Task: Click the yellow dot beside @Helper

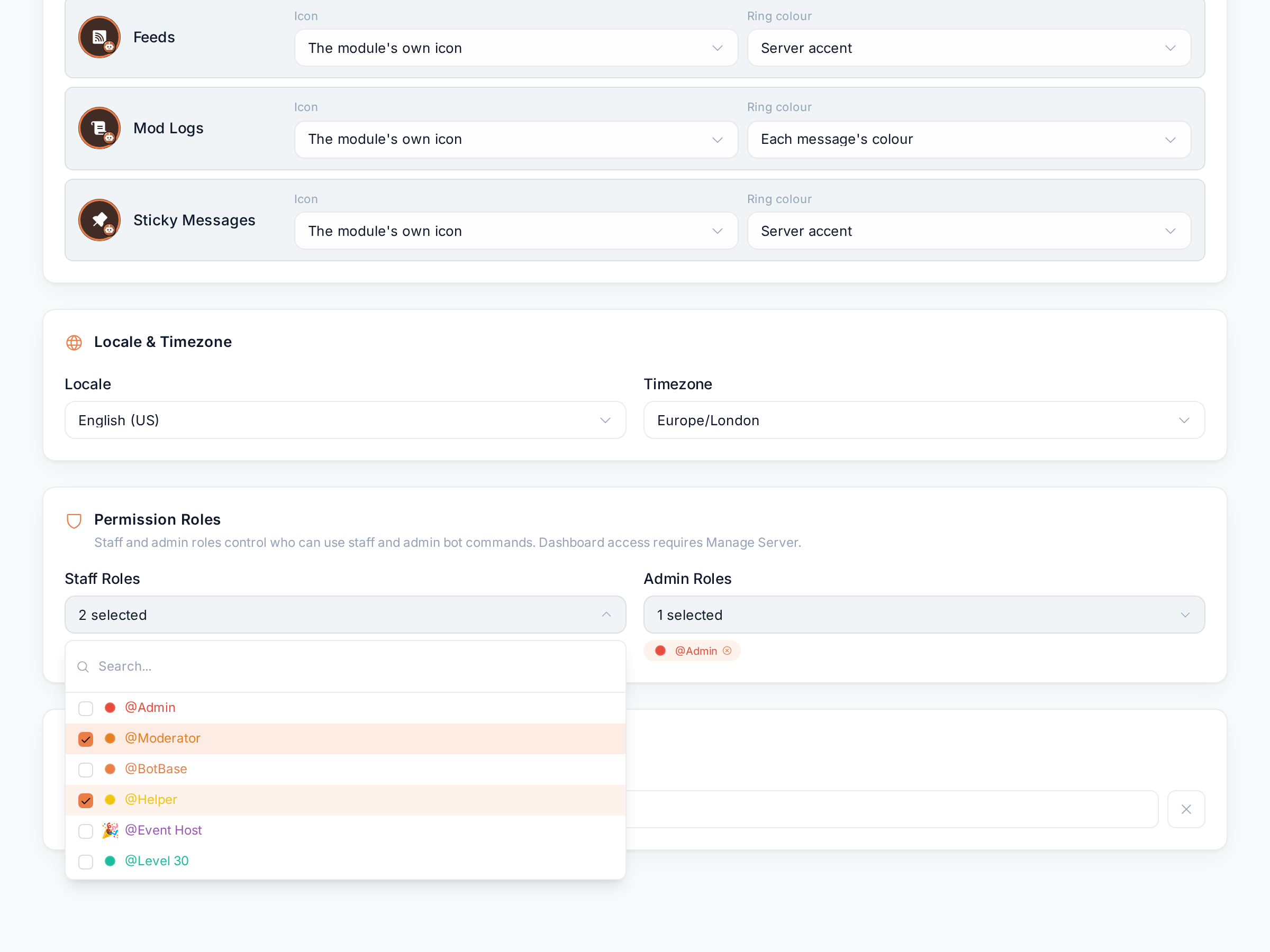Action: (110, 799)
